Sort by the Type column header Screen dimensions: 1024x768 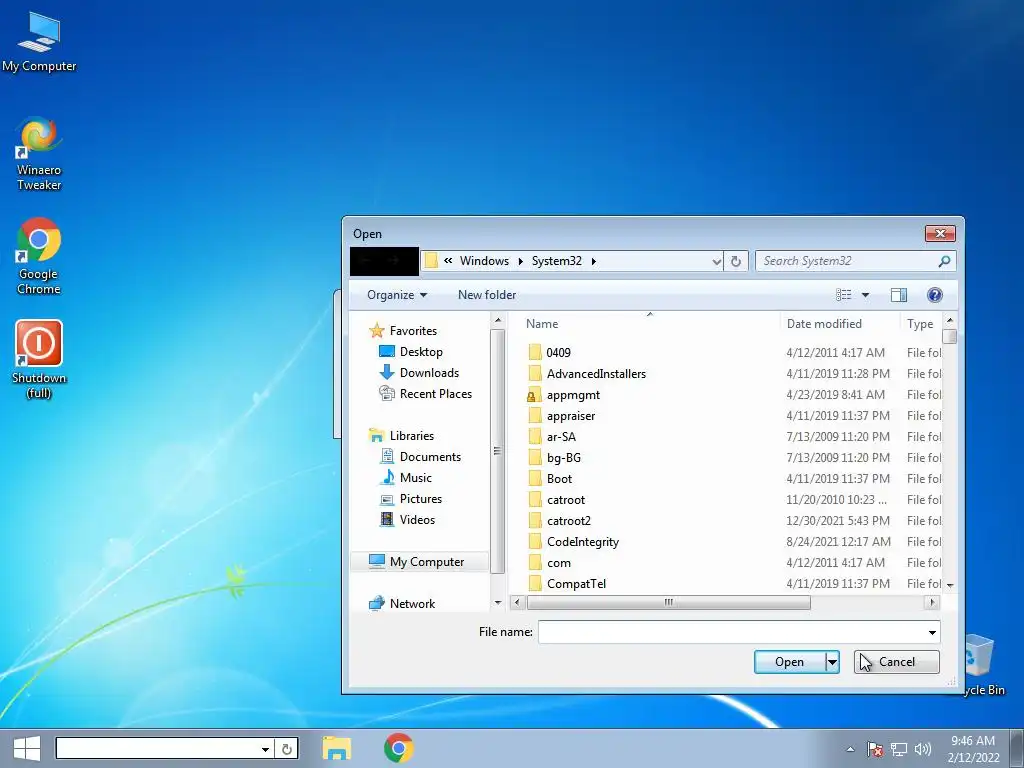tap(921, 324)
